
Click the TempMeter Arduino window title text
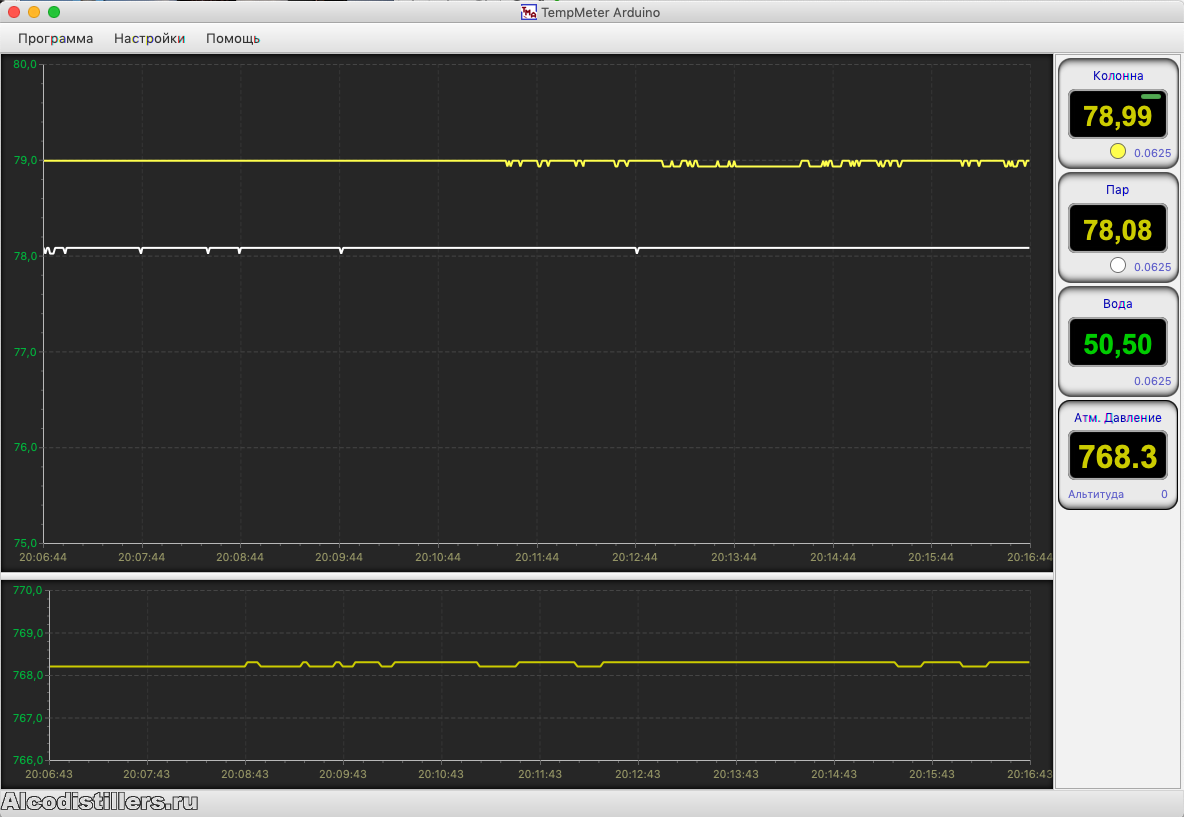pos(600,12)
